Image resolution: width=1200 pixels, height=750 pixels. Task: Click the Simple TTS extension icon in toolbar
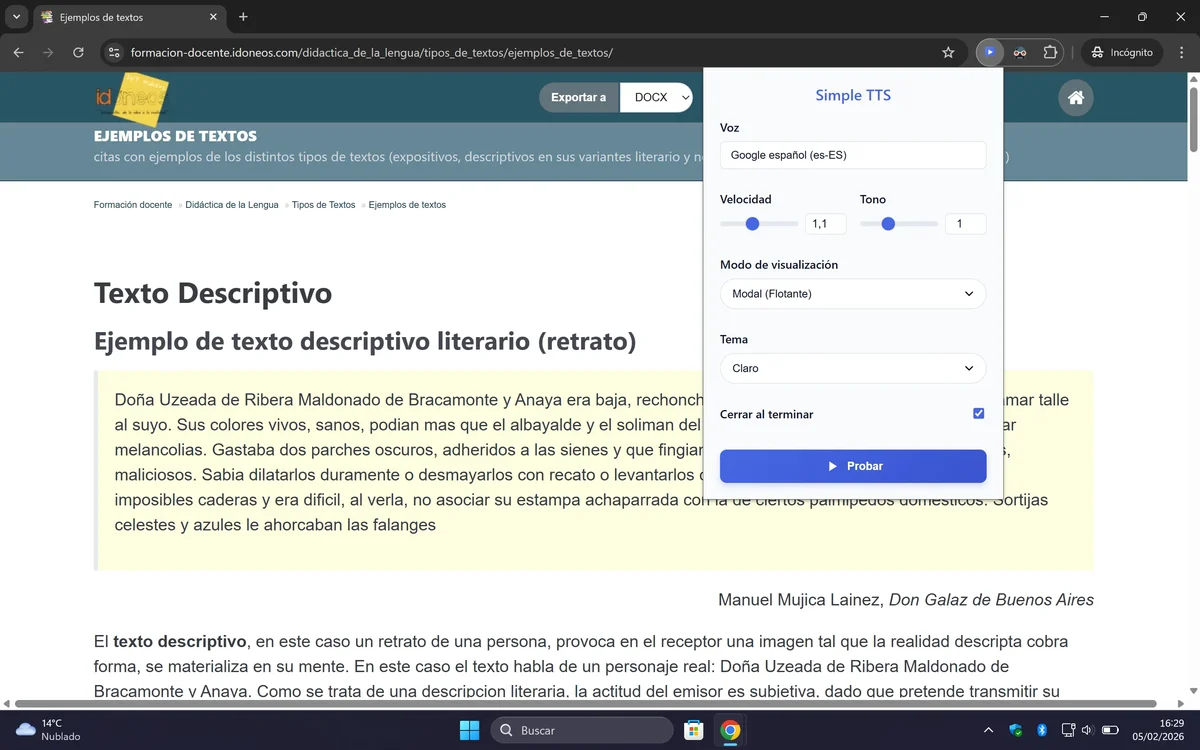(x=989, y=52)
